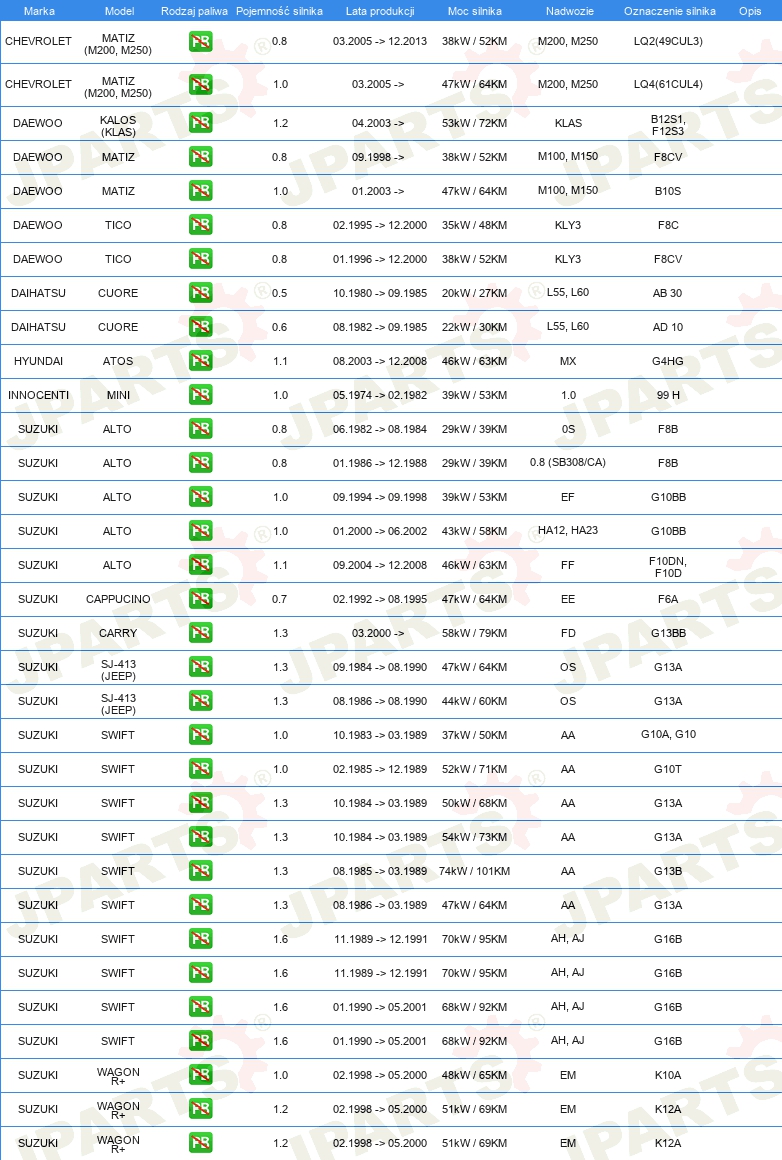
Task: Click fuel icon in Daihatsu Cuore AD 10 row
Action: pos(200,327)
